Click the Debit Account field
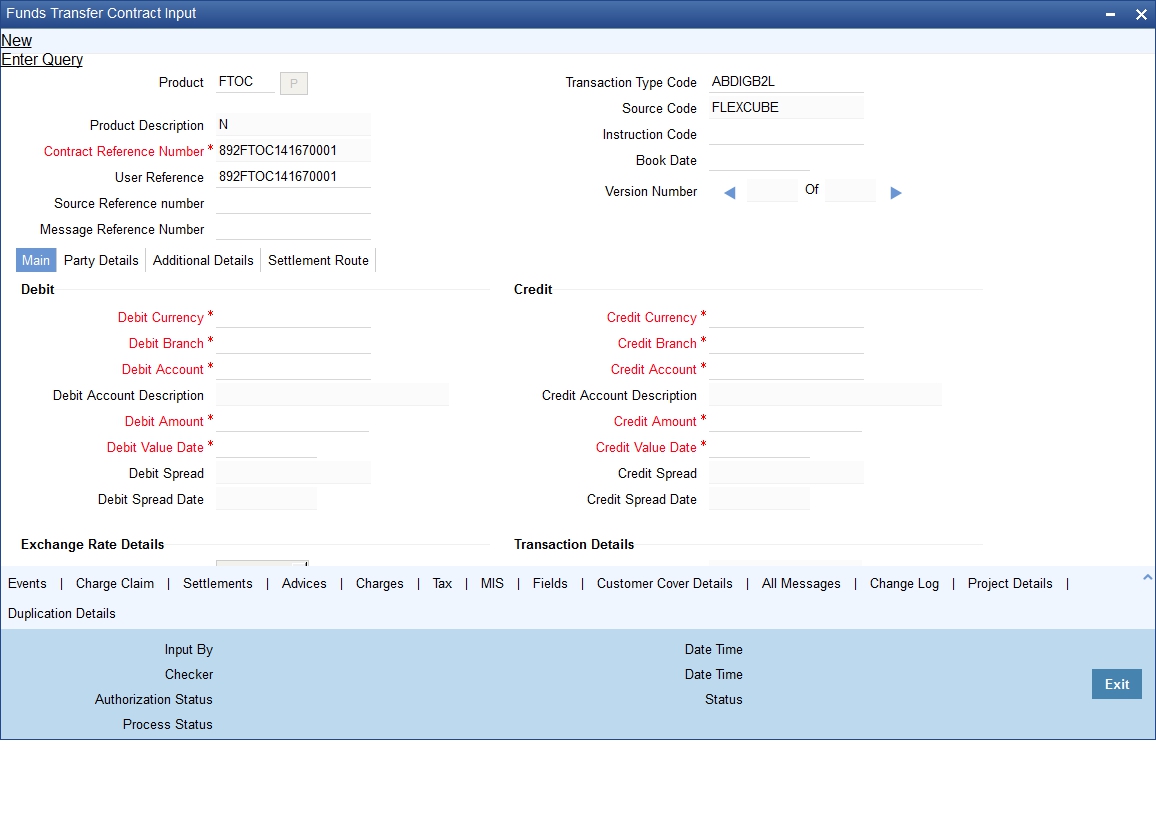1156x813 pixels. tap(293, 369)
